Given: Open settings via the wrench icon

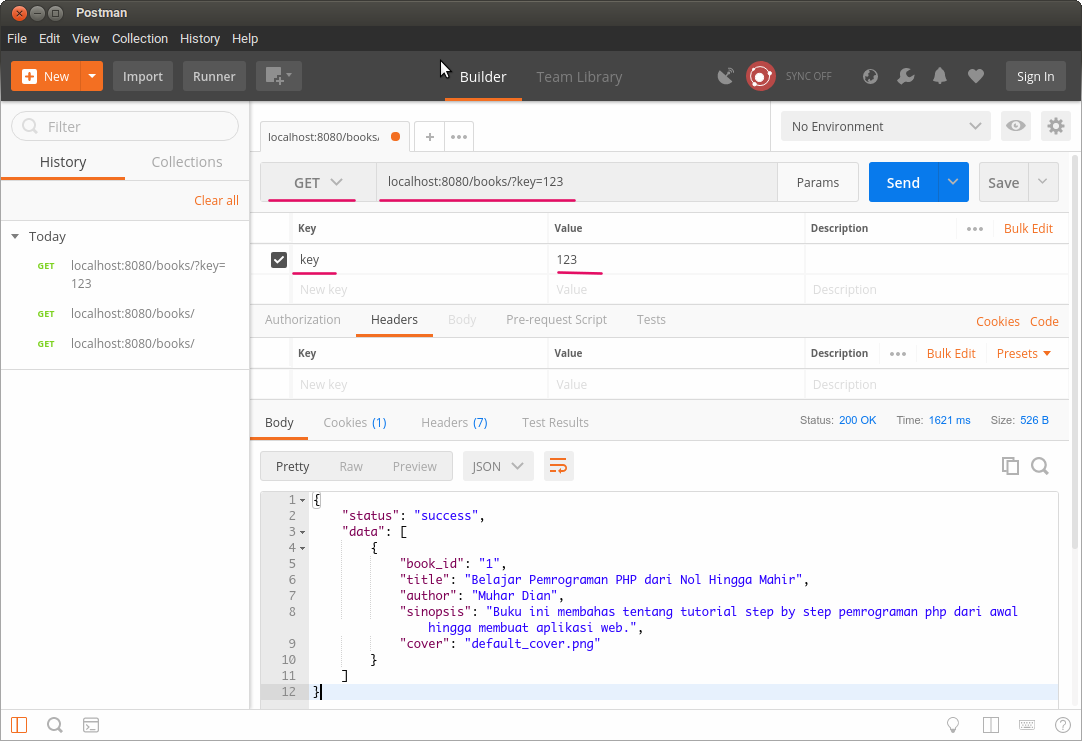Looking at the screenshot, I should (x=905, y=76).
